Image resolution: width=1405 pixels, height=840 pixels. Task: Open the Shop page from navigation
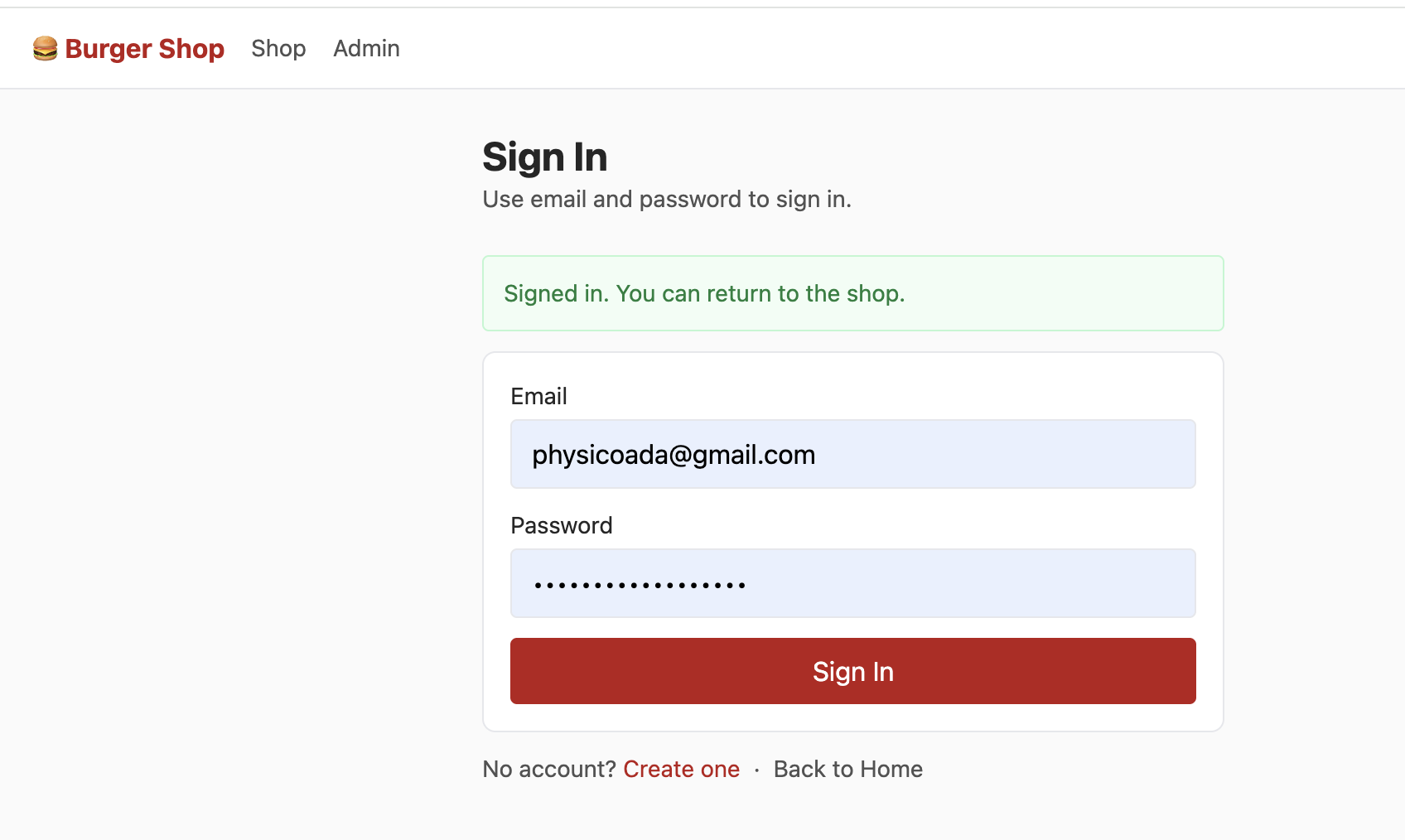(x=278, y=49)
